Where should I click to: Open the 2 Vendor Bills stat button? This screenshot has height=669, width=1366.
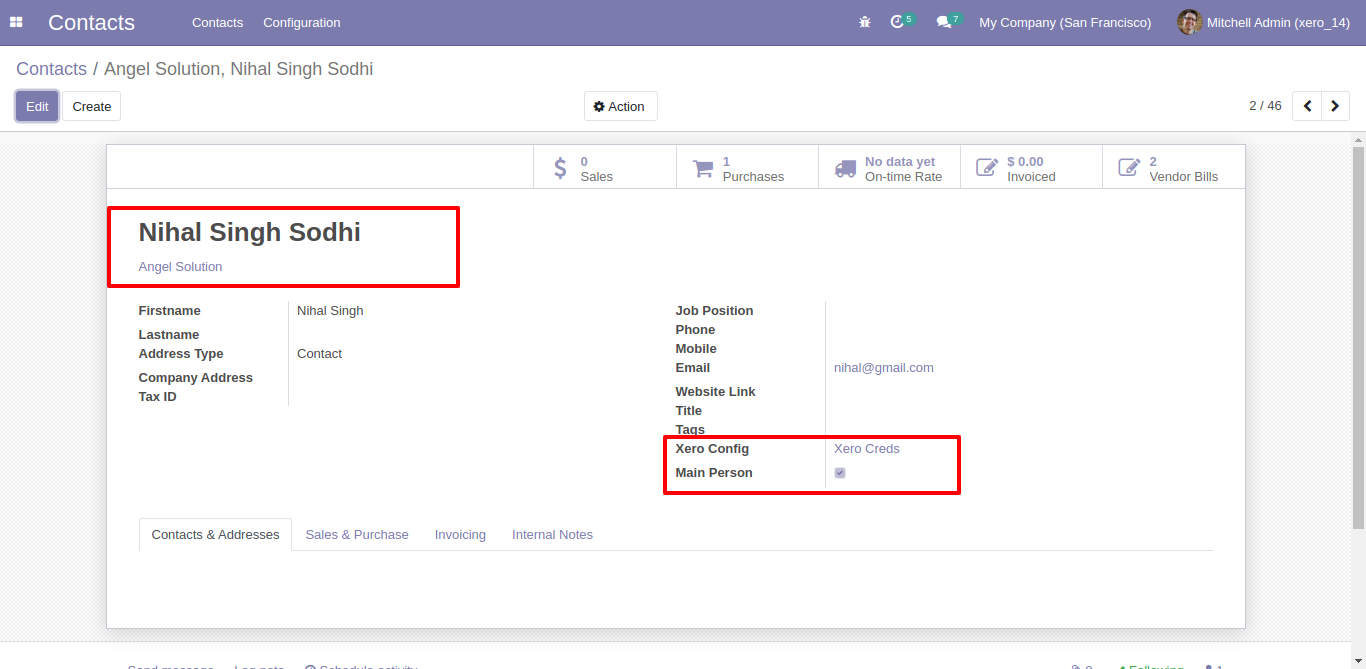click(x=1173, y=168)
